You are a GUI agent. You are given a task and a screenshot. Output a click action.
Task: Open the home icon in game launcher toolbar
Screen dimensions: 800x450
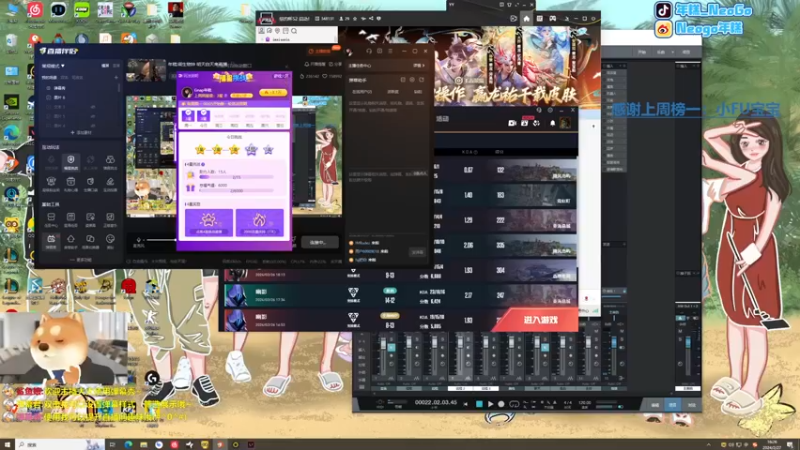pyautogui.click(x=527, y=18)
